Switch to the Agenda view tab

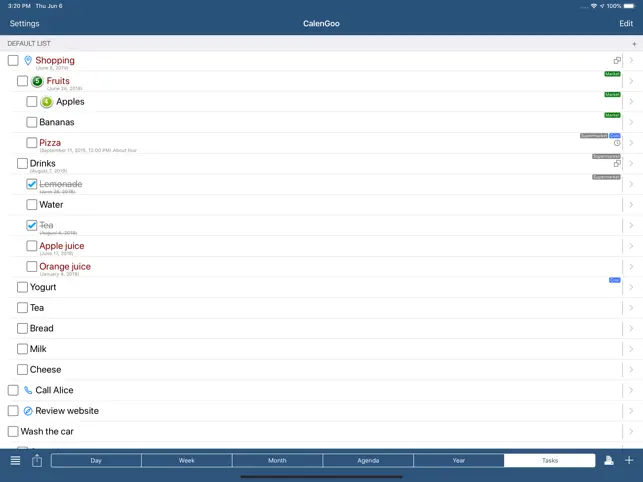point(368,460)
